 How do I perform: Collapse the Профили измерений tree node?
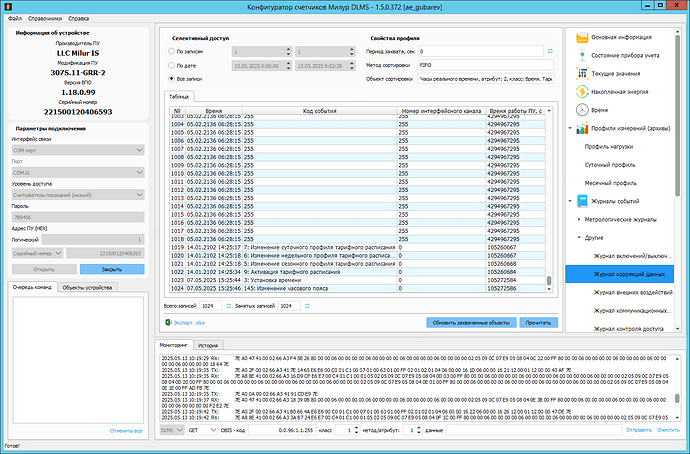coord(570,128)
